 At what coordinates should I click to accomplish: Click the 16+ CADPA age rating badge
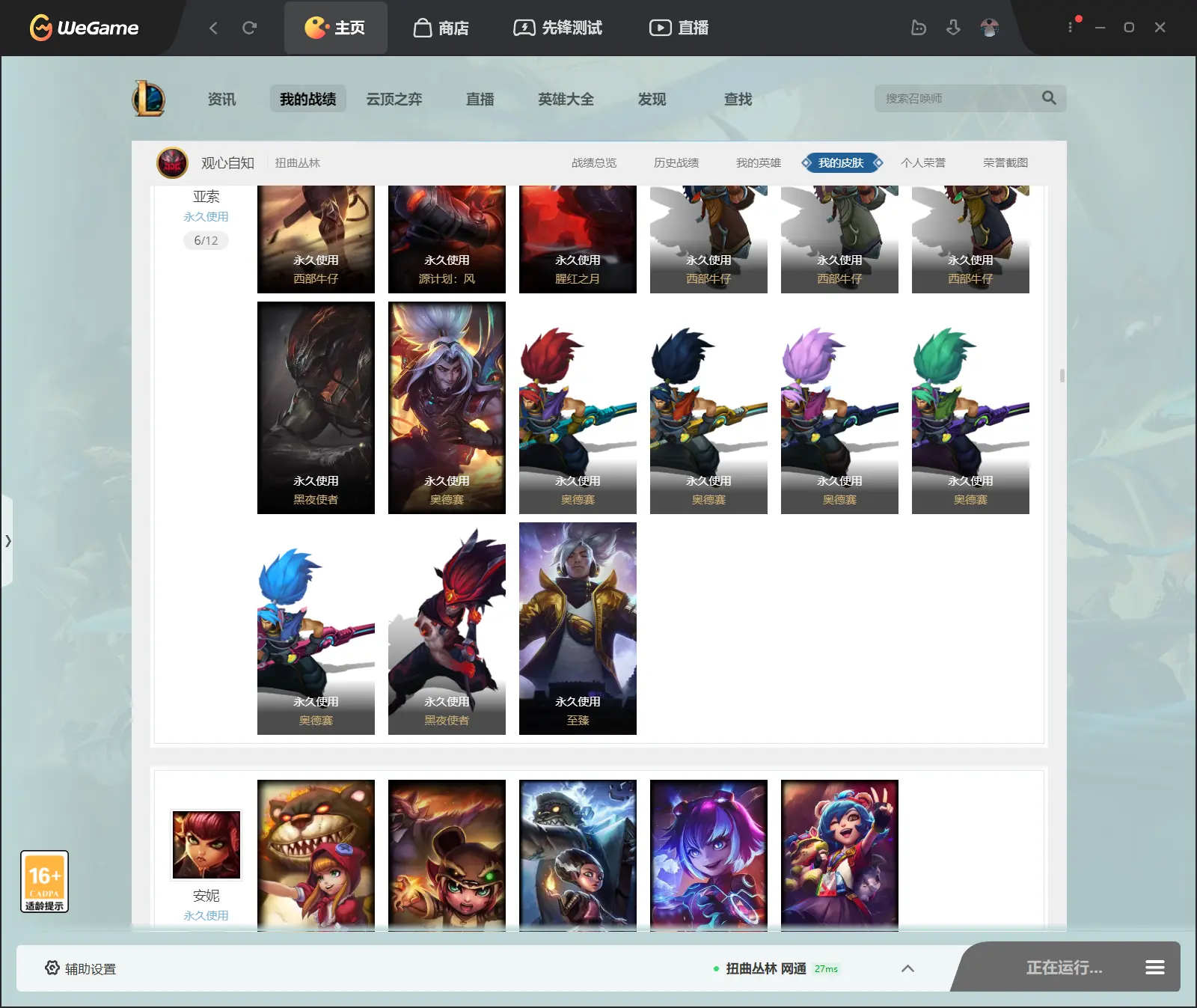tap(44, 882)
